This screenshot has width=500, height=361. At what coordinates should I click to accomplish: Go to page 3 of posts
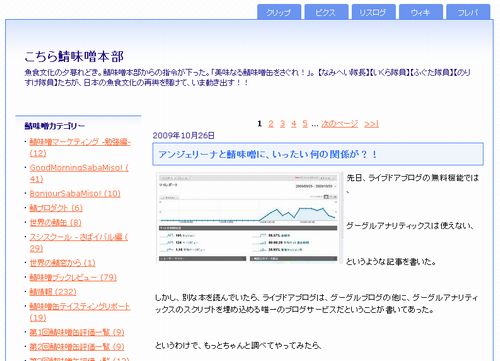coord(282,124)
